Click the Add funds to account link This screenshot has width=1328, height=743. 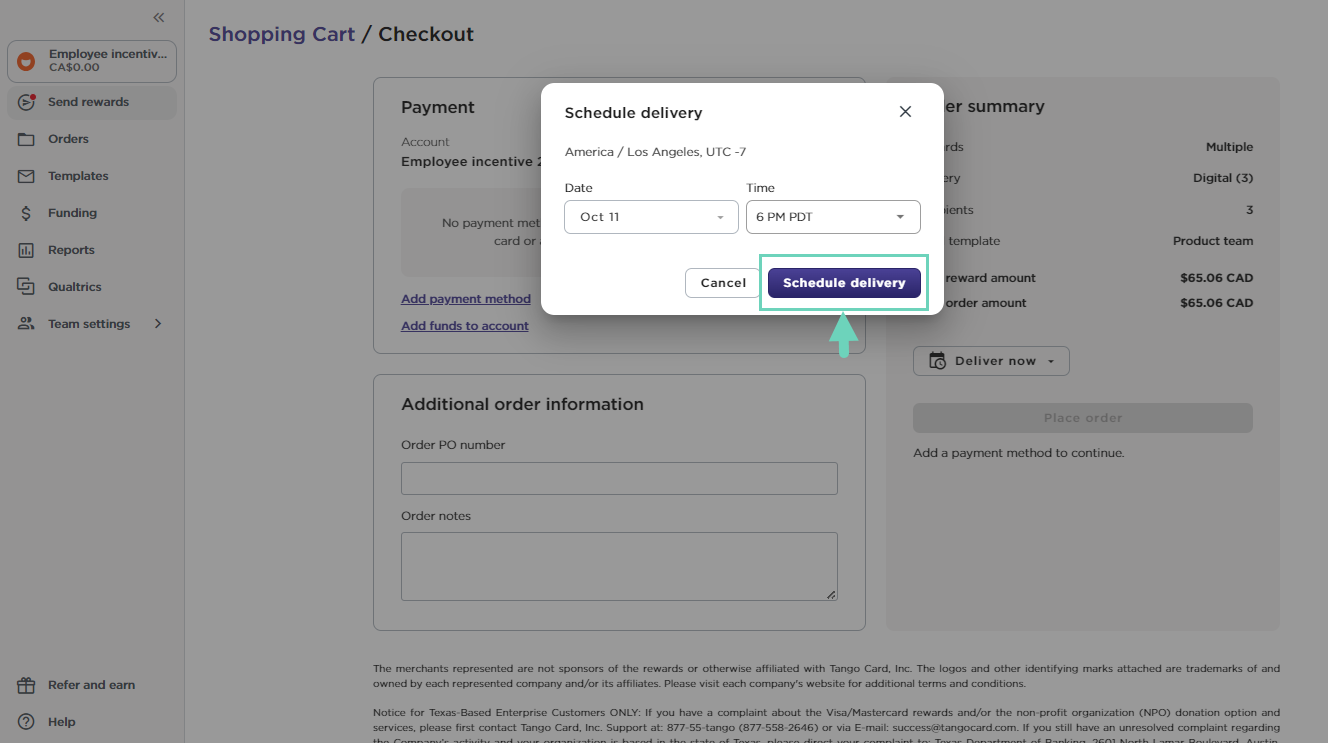tap(465, 326)
